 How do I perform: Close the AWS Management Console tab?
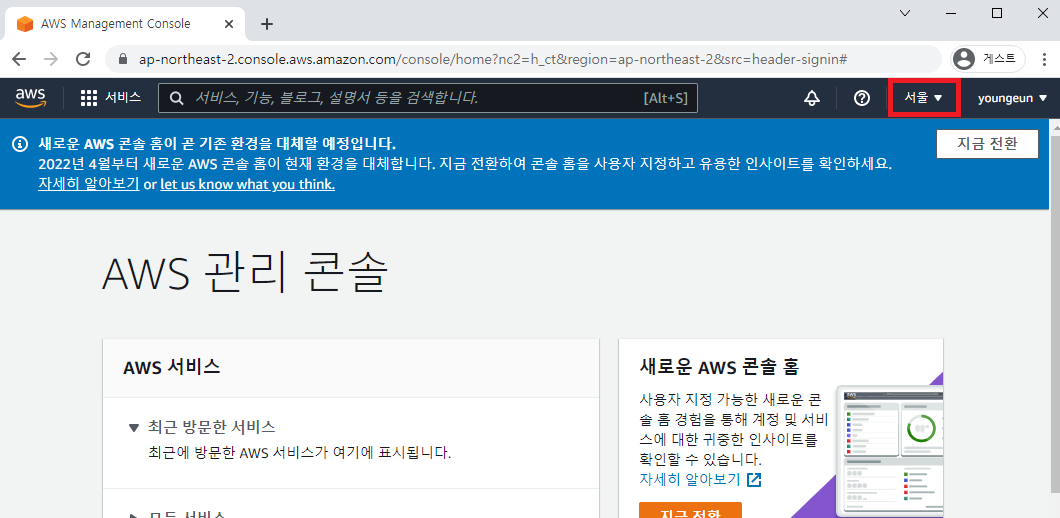pyautogui.click(x=228, y=24)
